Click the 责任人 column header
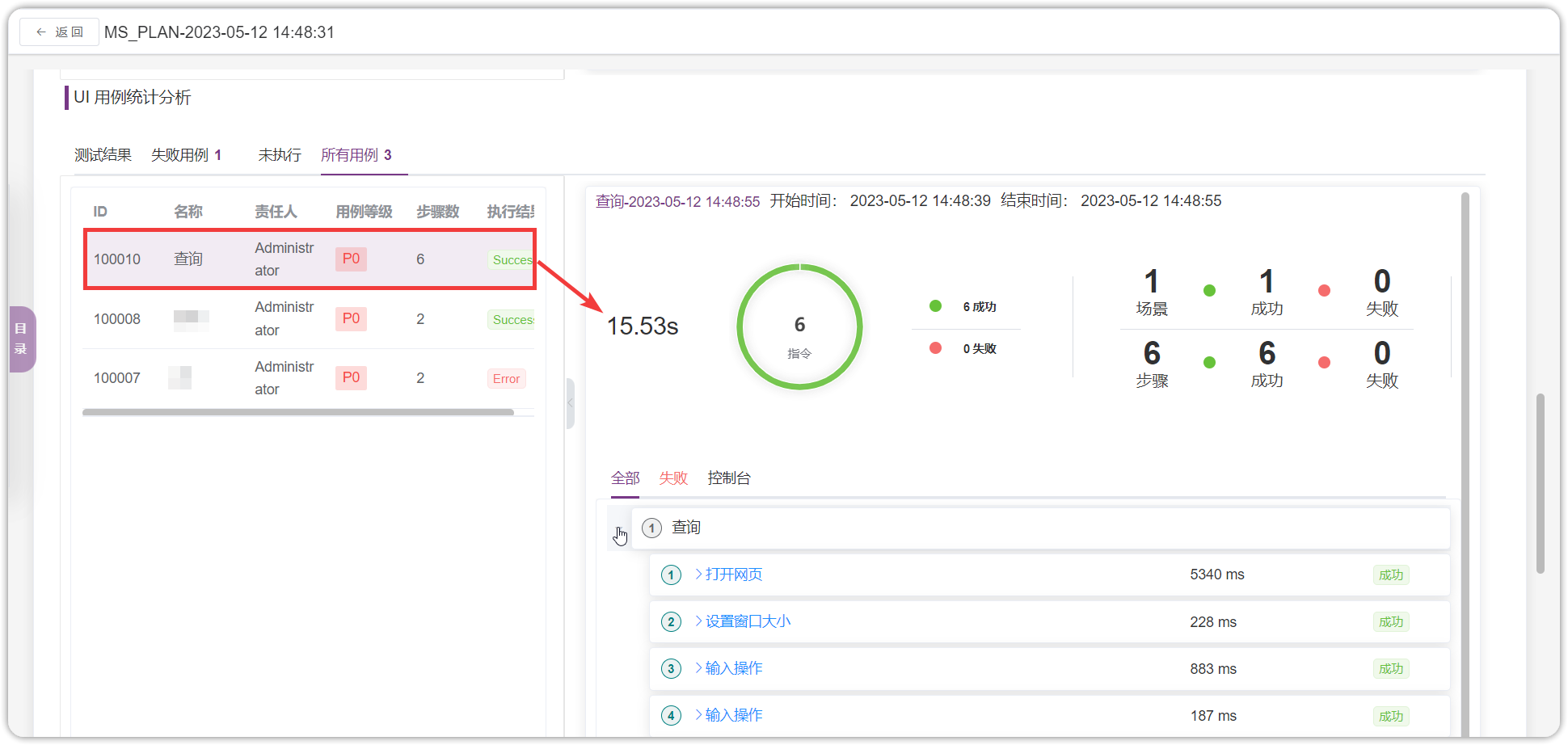This screenshot has height=745, width=1568. 276,212
